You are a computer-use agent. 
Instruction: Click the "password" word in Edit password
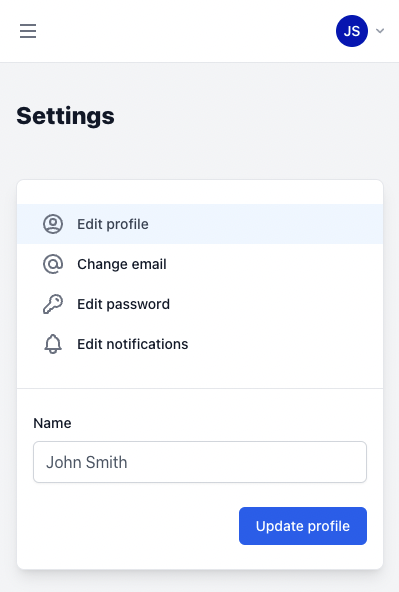coord(138,304)
